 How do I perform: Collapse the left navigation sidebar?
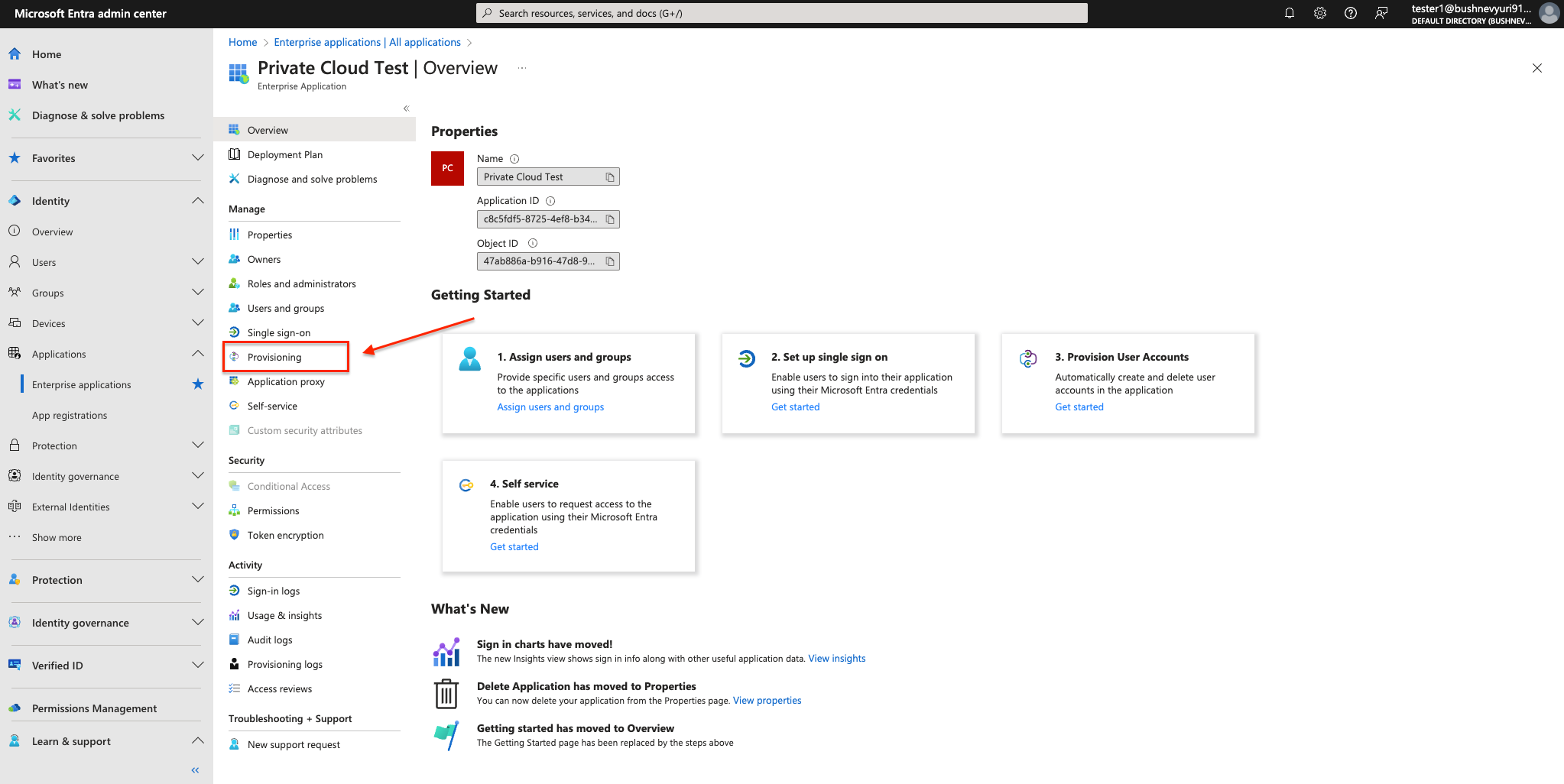click(x=196, y=770)
